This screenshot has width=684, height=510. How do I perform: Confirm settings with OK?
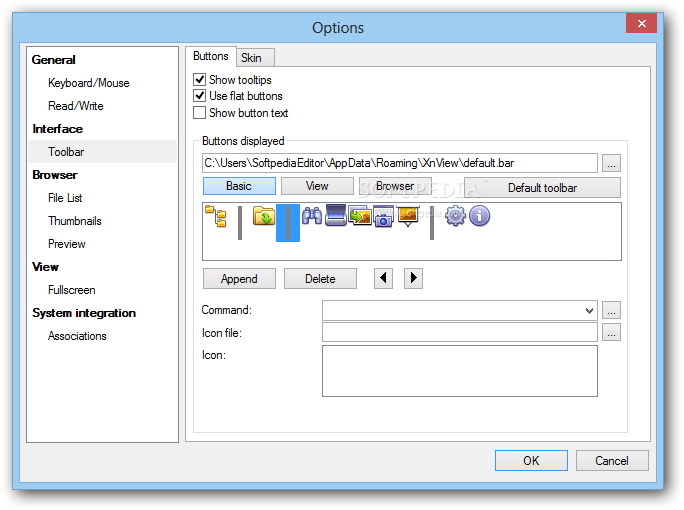point(531,461)
